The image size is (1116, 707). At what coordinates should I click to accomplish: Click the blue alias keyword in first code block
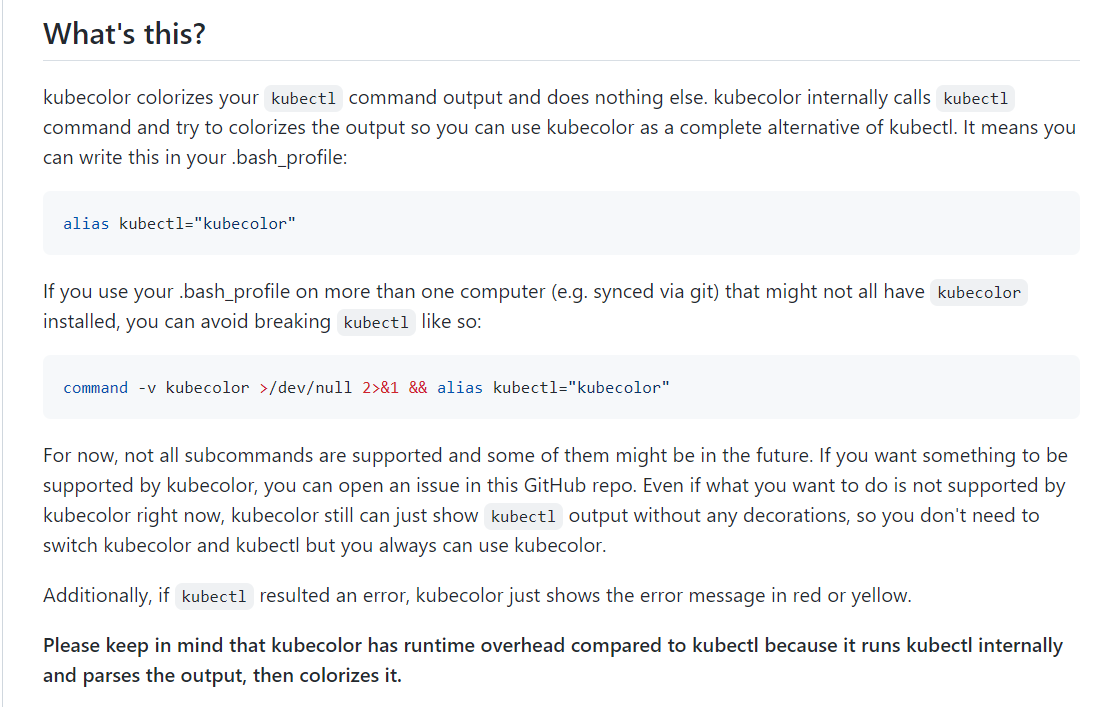click(86, 224)
